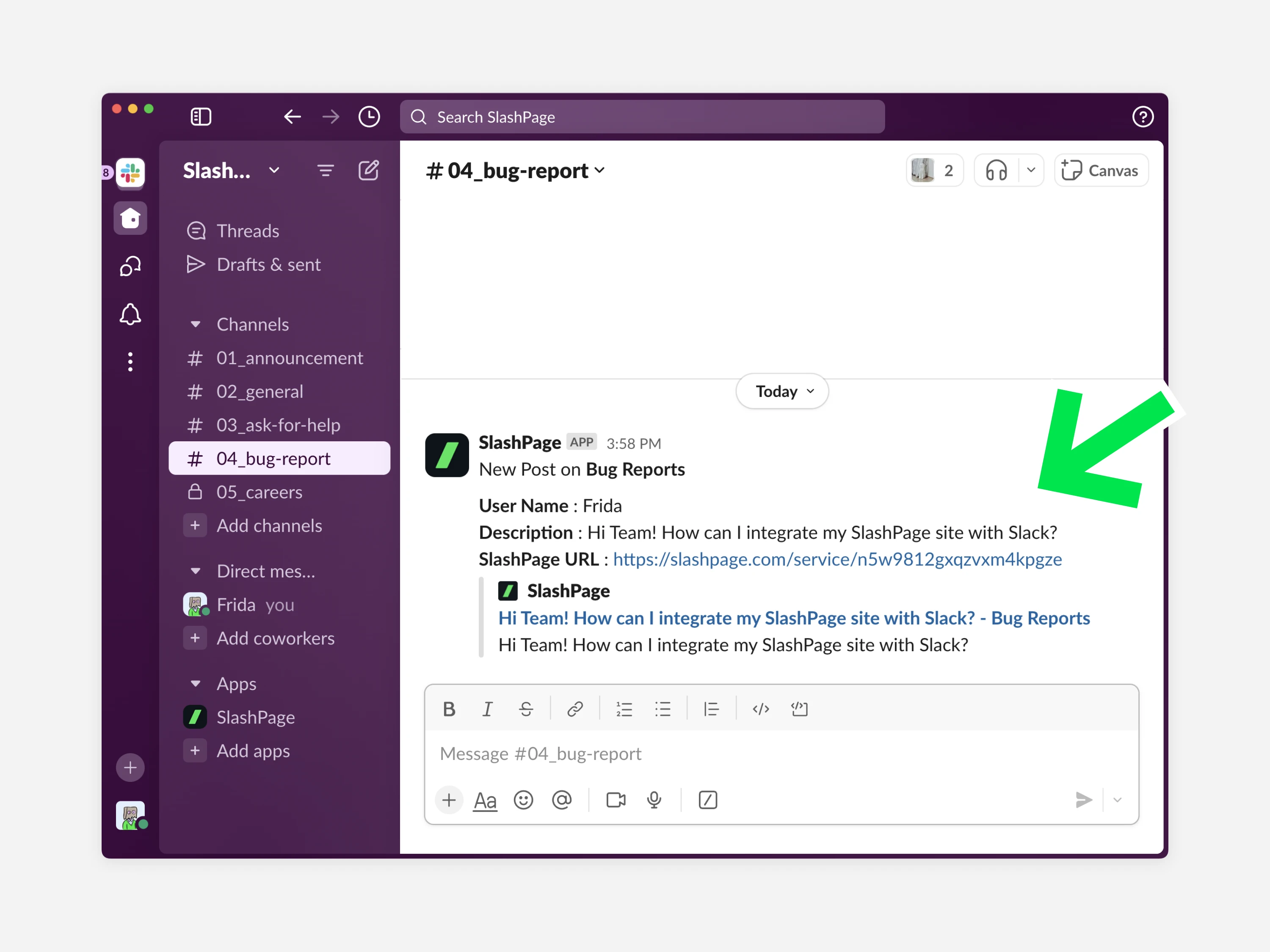Insert an ordered list
The width and height of the screenshot is (1270, 952).
point(624,709)
